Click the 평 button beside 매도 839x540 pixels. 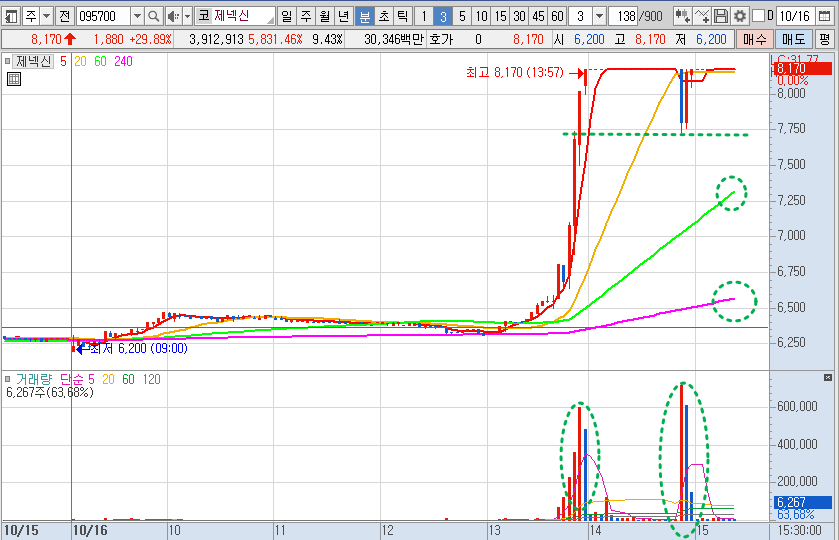824,39
